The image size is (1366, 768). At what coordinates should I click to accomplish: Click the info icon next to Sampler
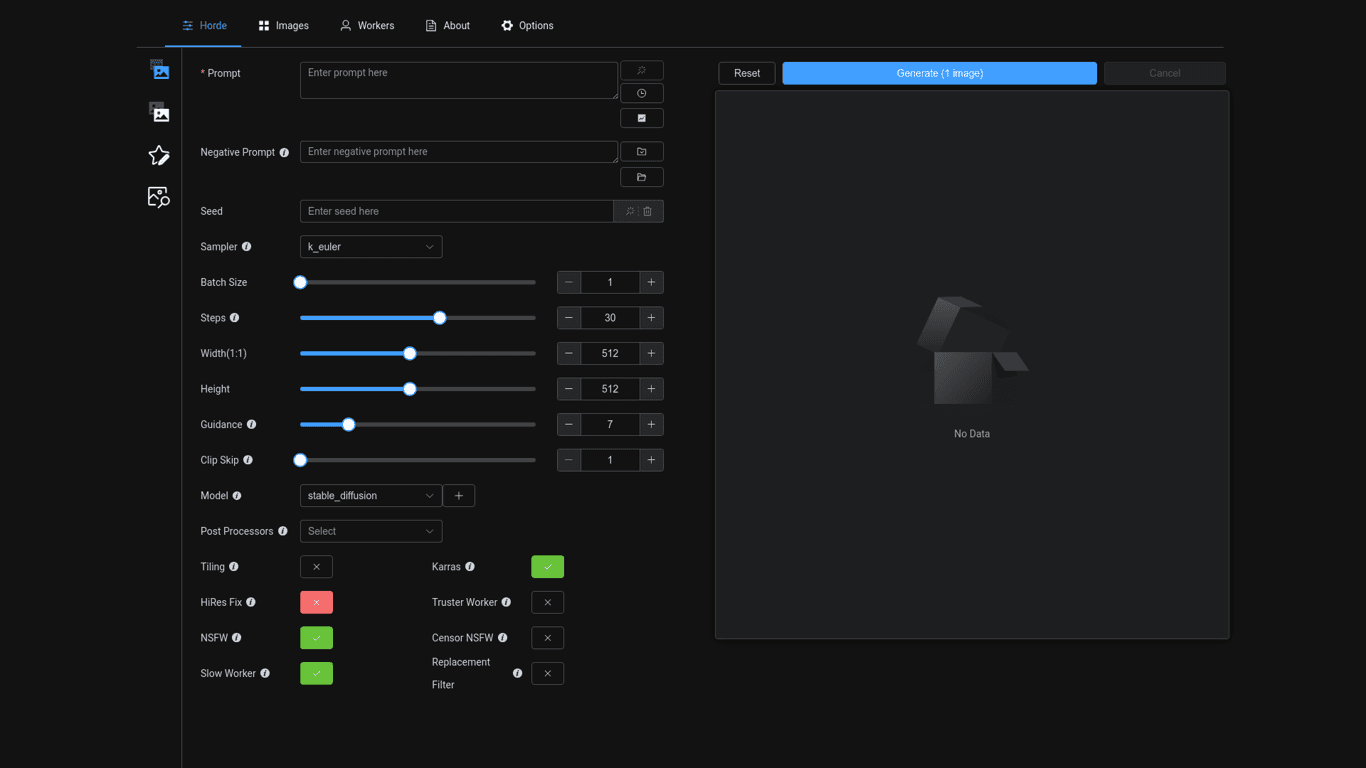click(x=247, y=247)
